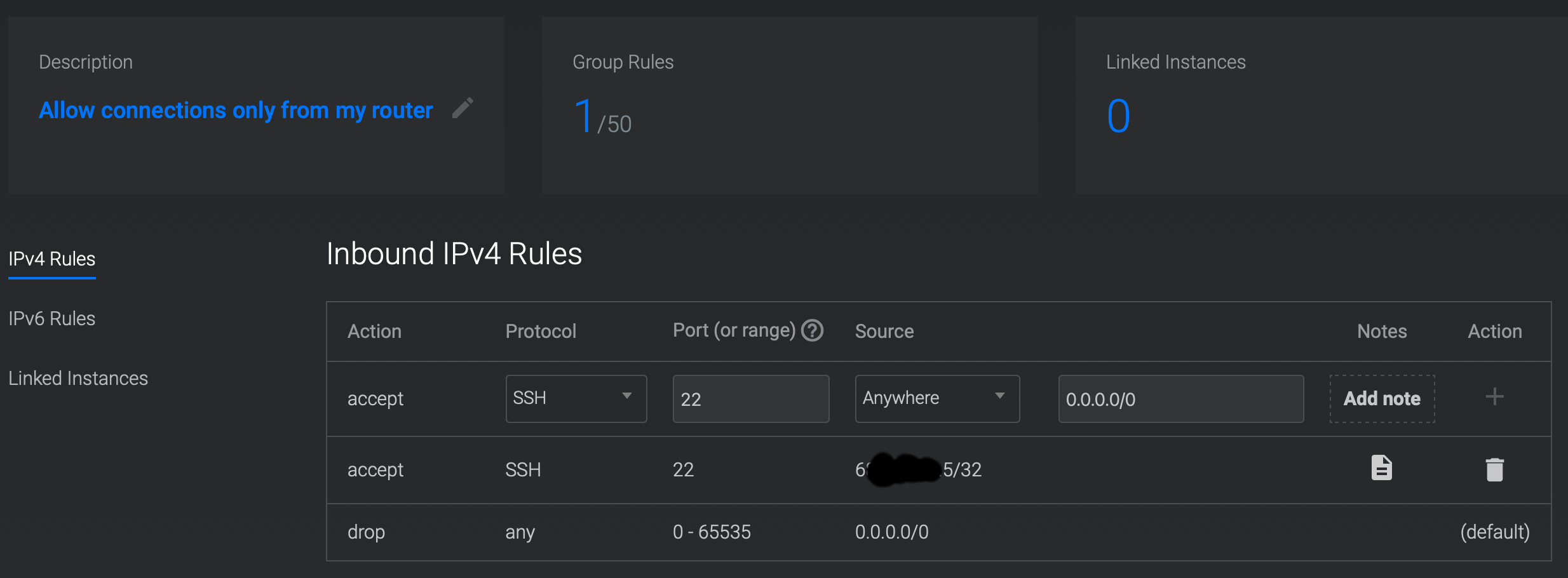The height and width of the screenshot is (578, 1568).
Task: Go to the Linked Instances sidebar tab
Action: (x=78, y=379)
